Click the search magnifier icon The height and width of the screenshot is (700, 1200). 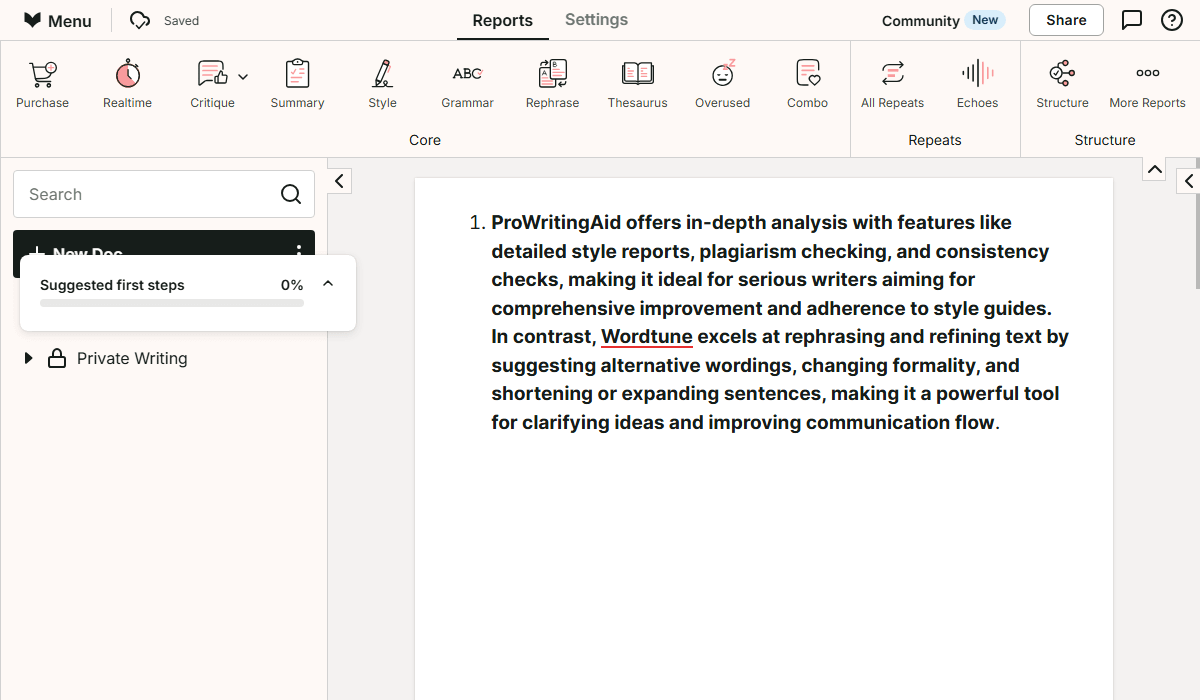click(x=291, y=194)
